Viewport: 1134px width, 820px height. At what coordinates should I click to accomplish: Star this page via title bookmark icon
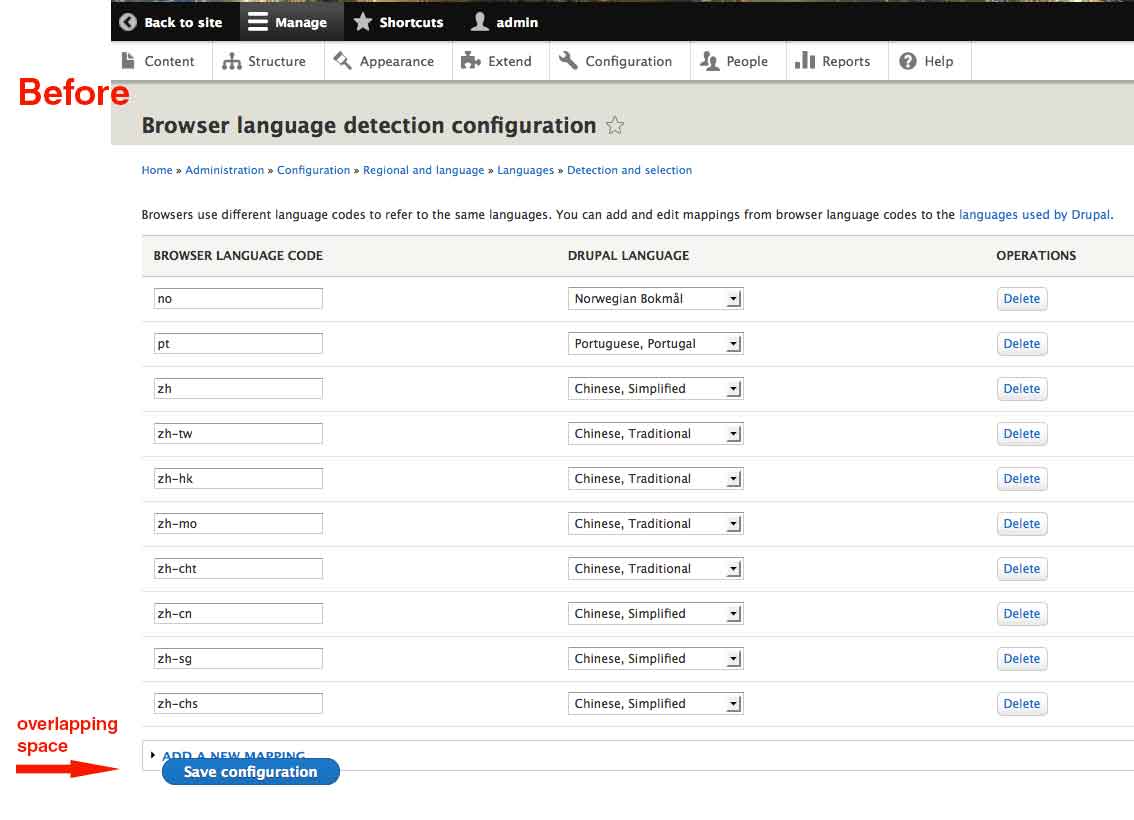(x=615, y=125)
